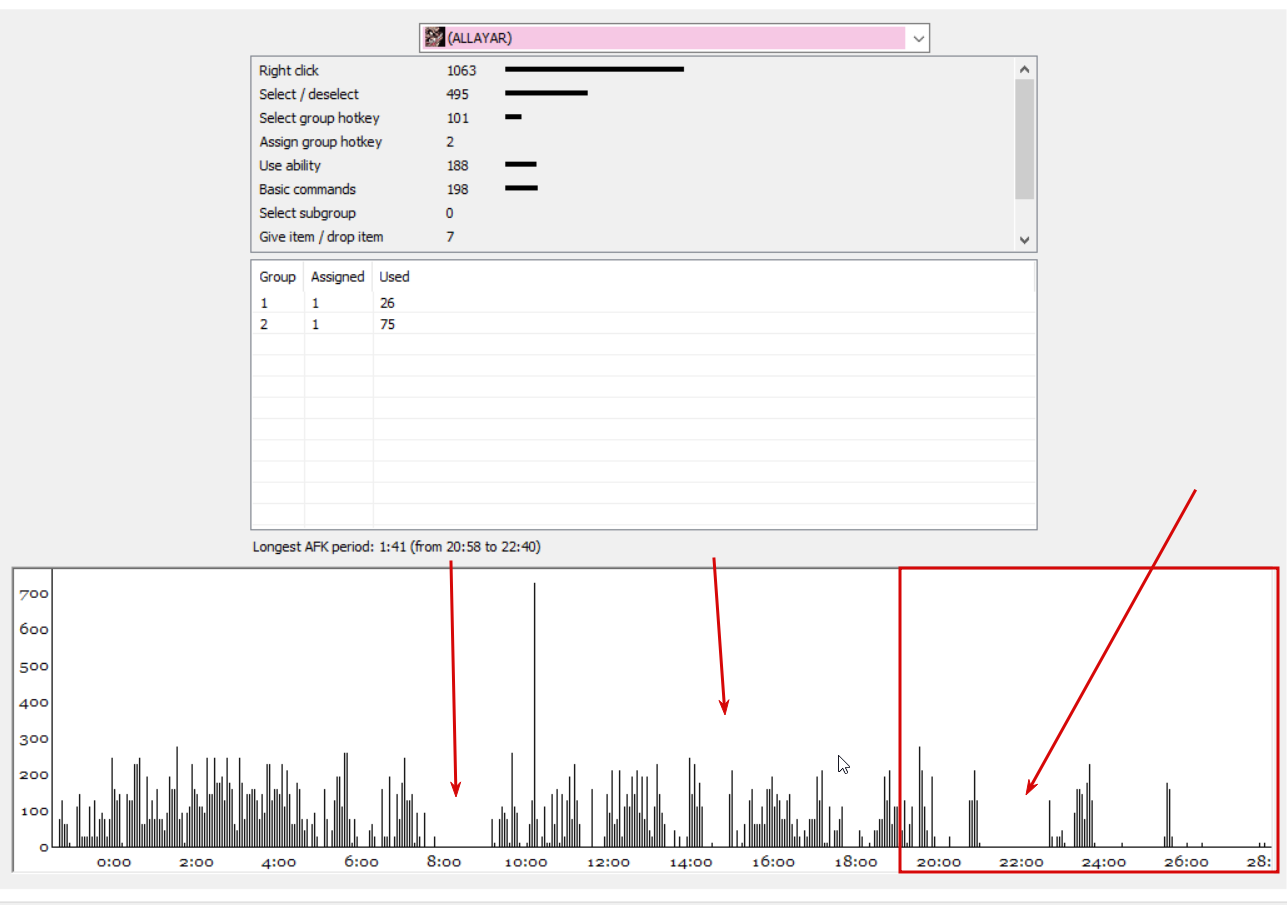Screen dimensions: 1287x905
Task: Open the player dropdown arrow next to (ALLAYAR)
Action: [x=918, y=38]
